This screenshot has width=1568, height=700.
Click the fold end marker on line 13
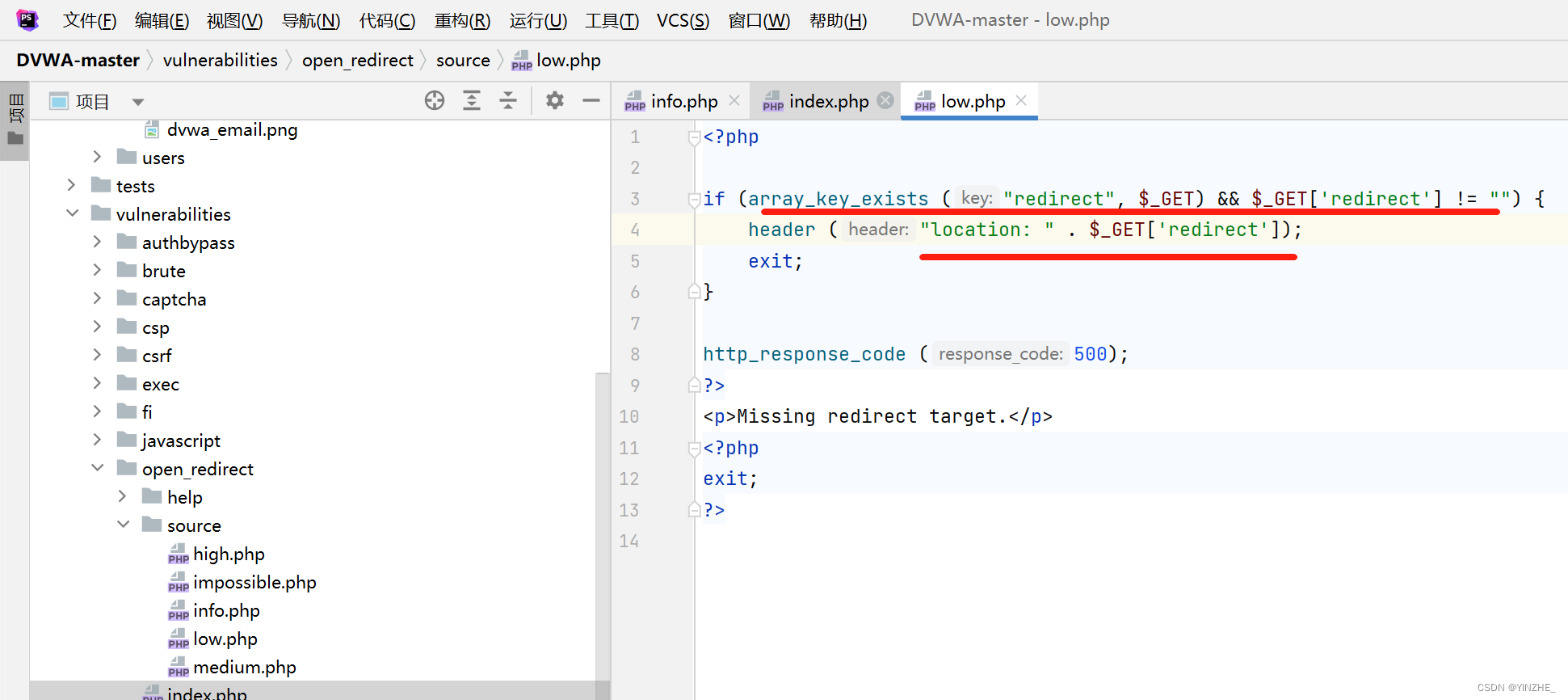(694, 509)
